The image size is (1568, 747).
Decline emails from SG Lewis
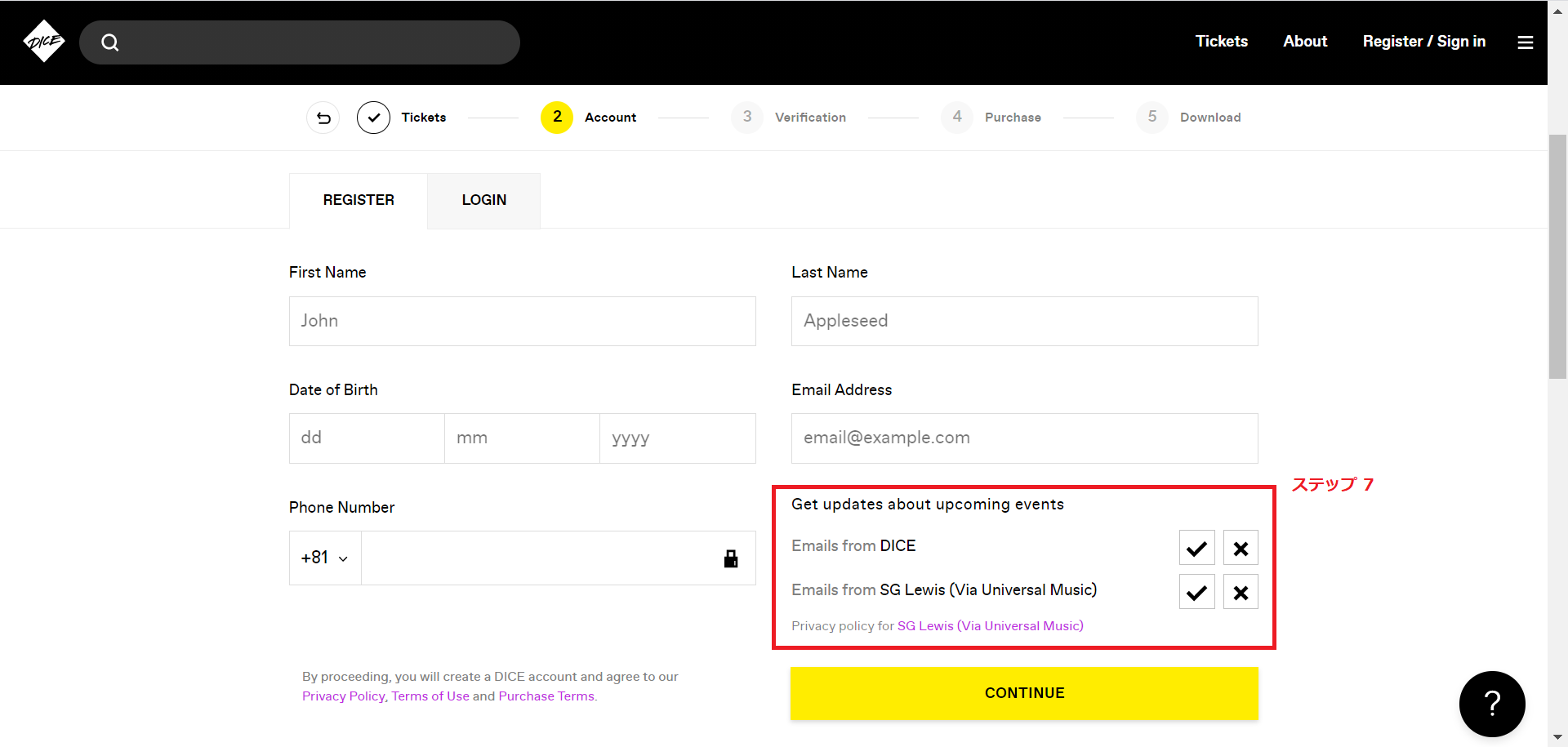[x=1241, y=592]
